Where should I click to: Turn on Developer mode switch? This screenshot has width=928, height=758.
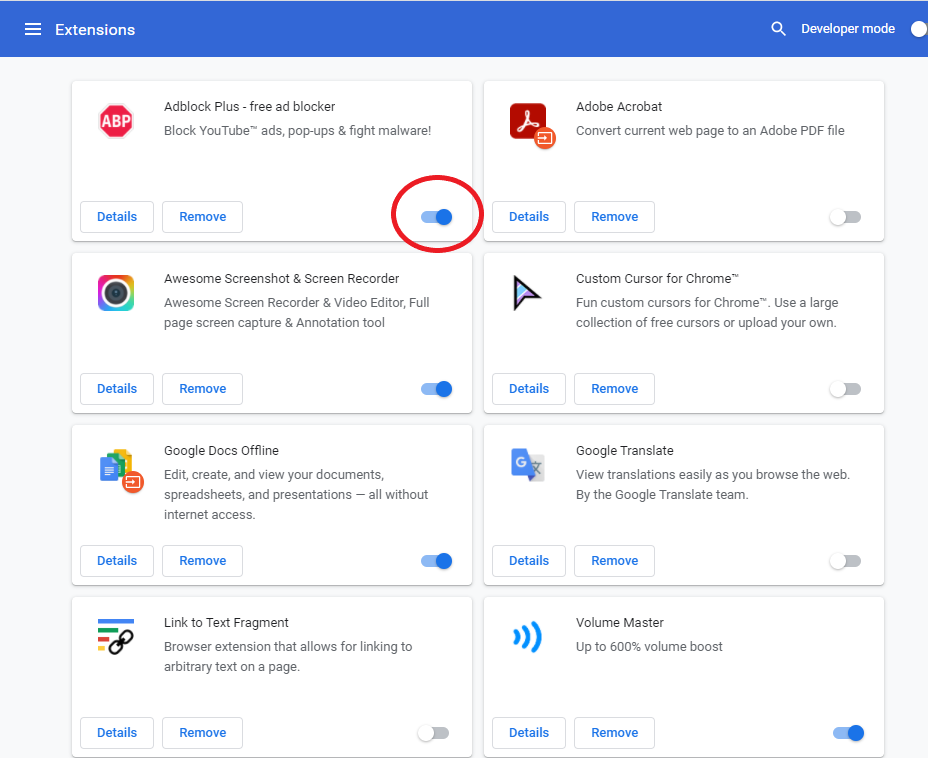point(918,29)
